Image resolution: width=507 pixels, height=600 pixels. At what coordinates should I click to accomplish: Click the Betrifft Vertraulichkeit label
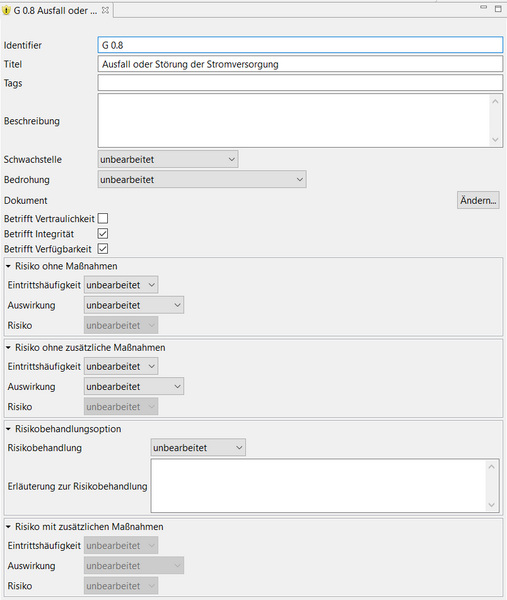(49, 219)
